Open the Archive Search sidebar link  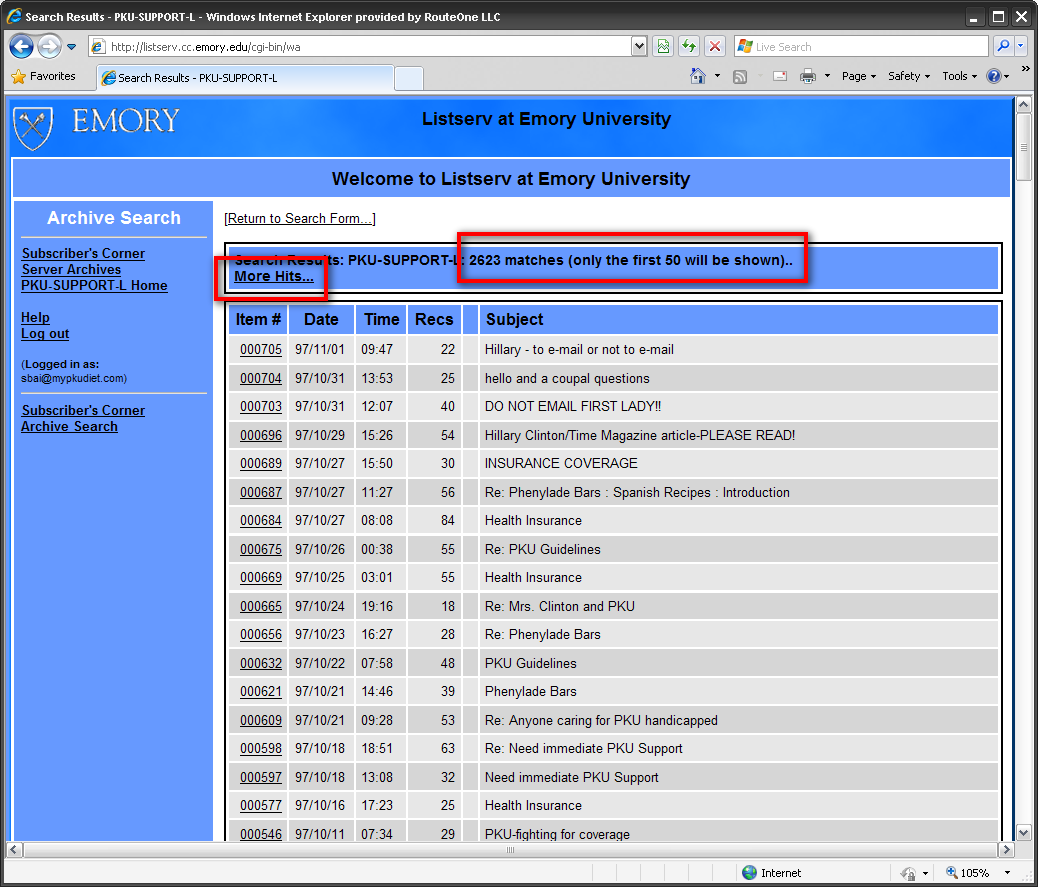pyautogui.click(x=70, y=426)
